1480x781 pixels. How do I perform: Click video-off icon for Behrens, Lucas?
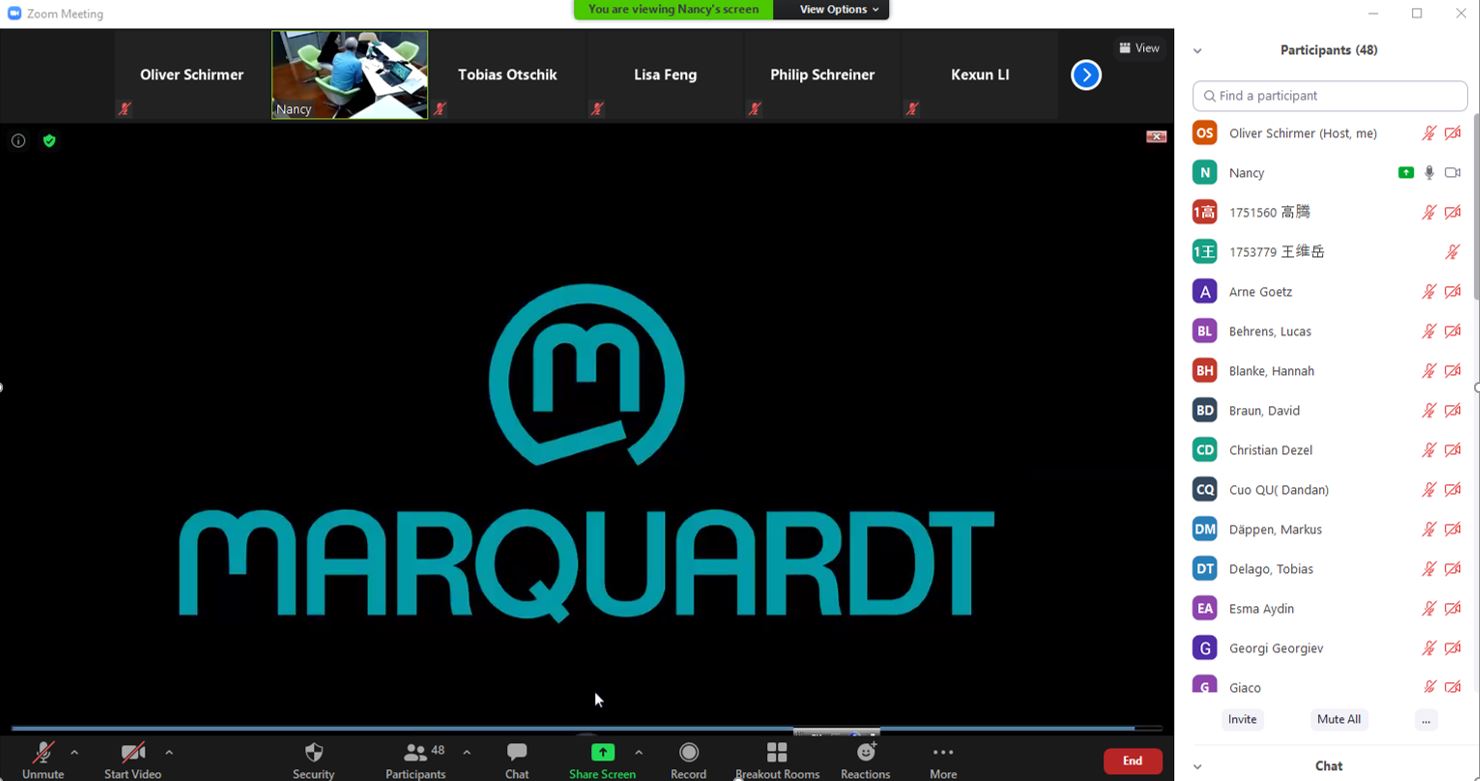(1453, 331)
